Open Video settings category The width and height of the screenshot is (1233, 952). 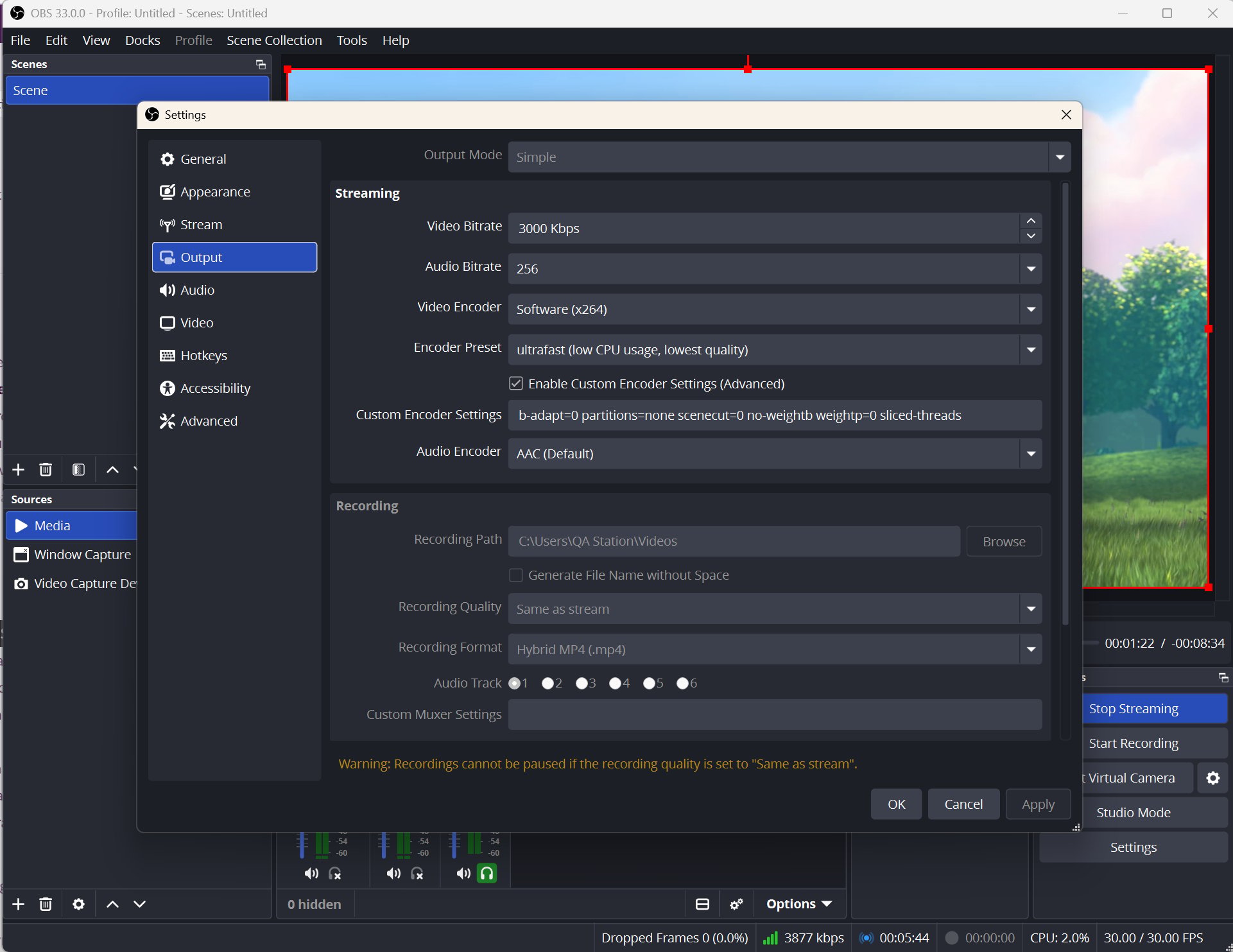coord(234,322)
